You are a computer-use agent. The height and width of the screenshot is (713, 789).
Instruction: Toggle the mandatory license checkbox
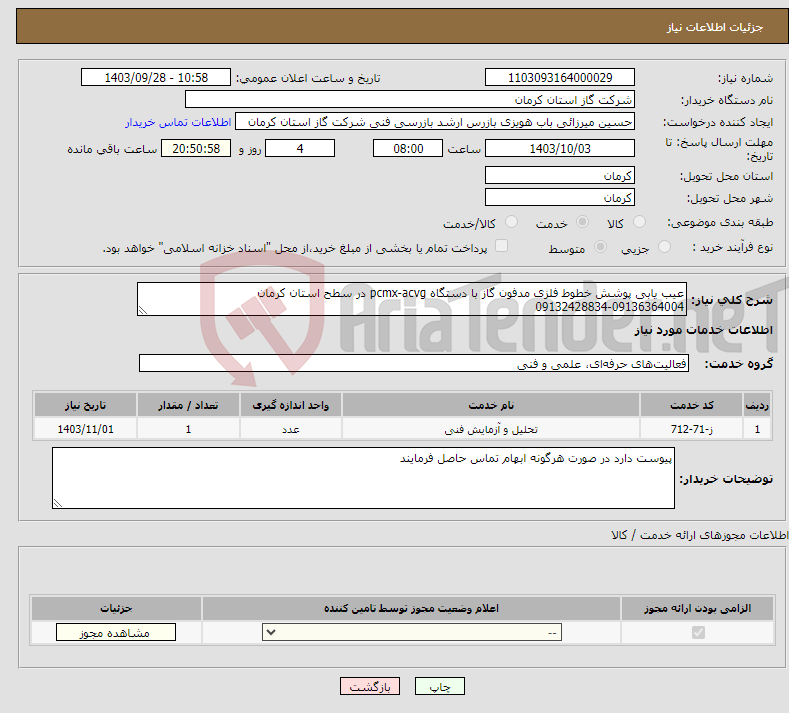coord(698,632)
